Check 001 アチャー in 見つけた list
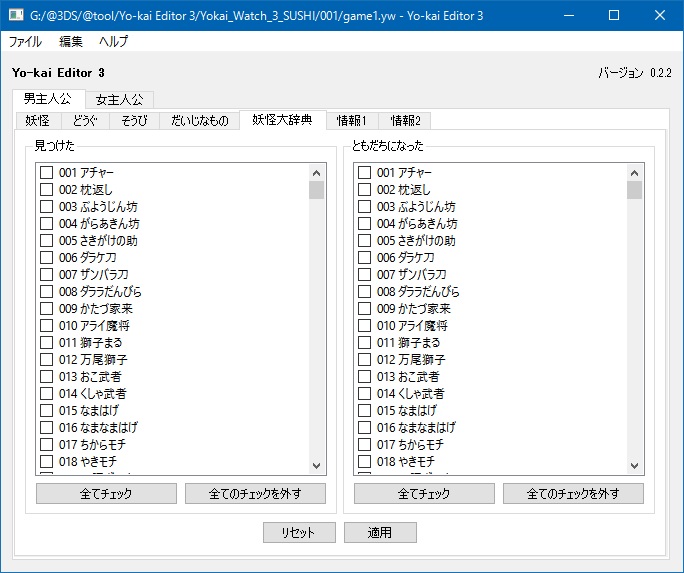The image size is (684, 573). click(x=47, y=172)
